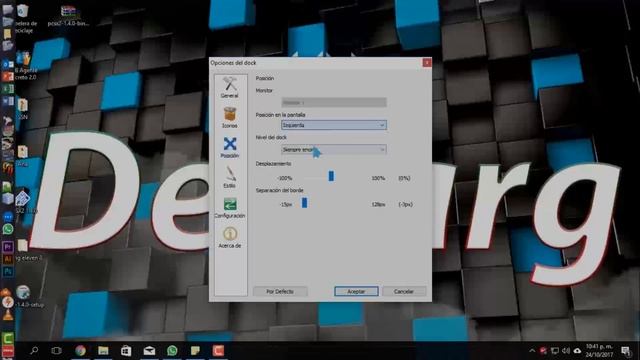Open WhatsApp from the taskbar
The image size is (640, 360).
point(172,350)
